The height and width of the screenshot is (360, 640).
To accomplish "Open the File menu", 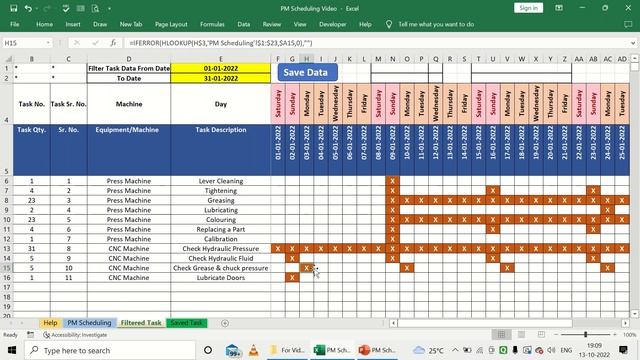I will point(15,24).
